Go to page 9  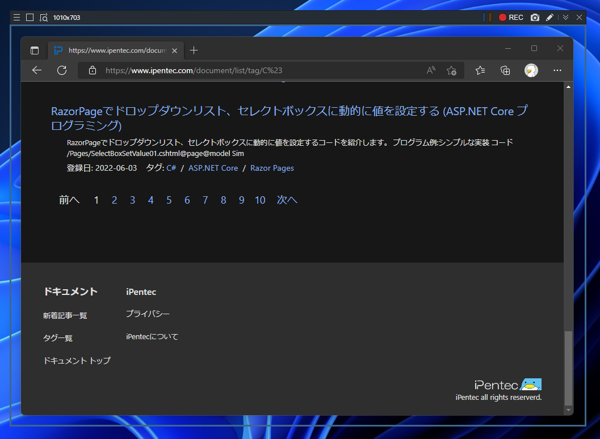tap(241, 200)
